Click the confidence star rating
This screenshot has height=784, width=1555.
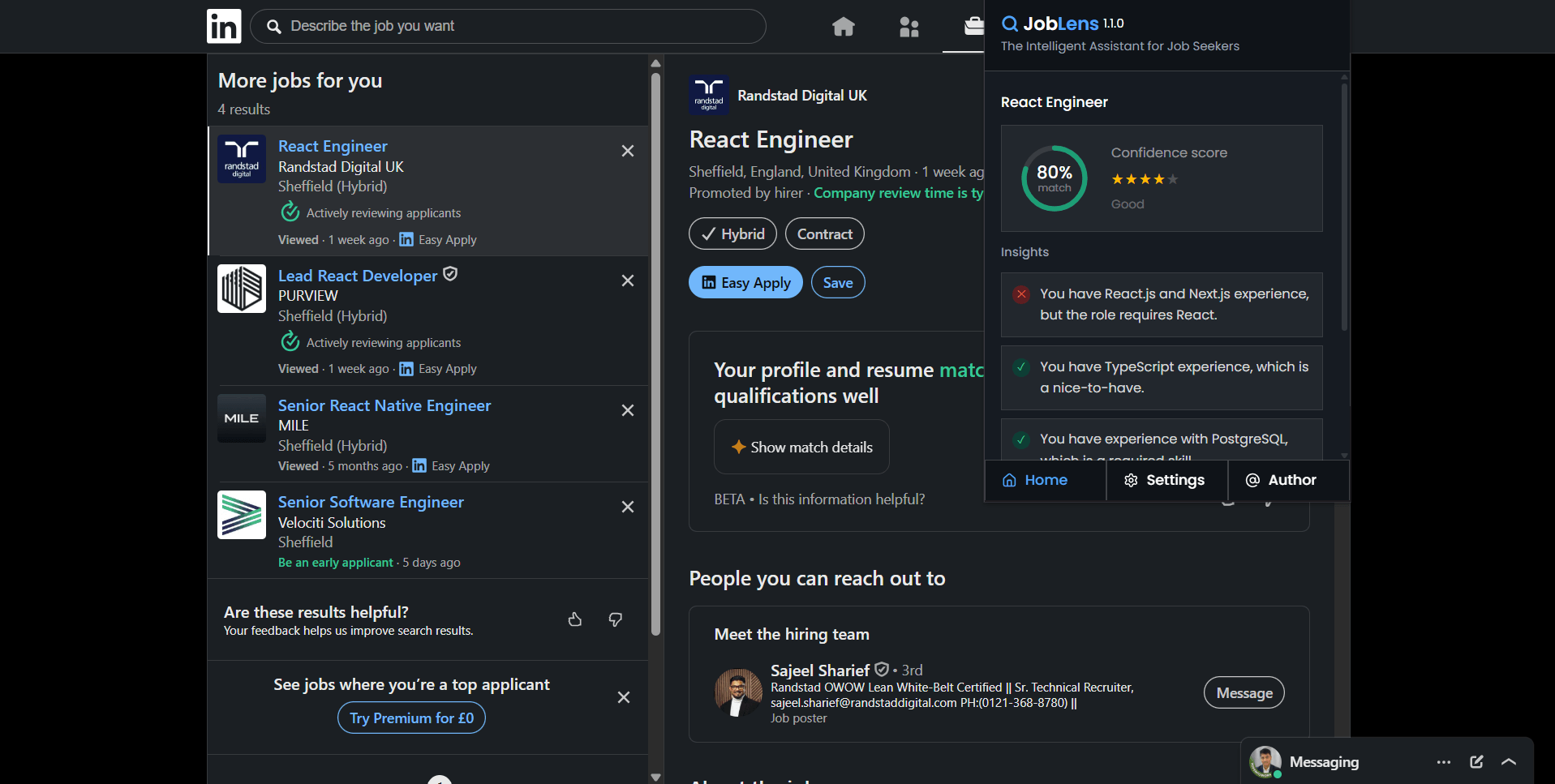coord(1145,179)
